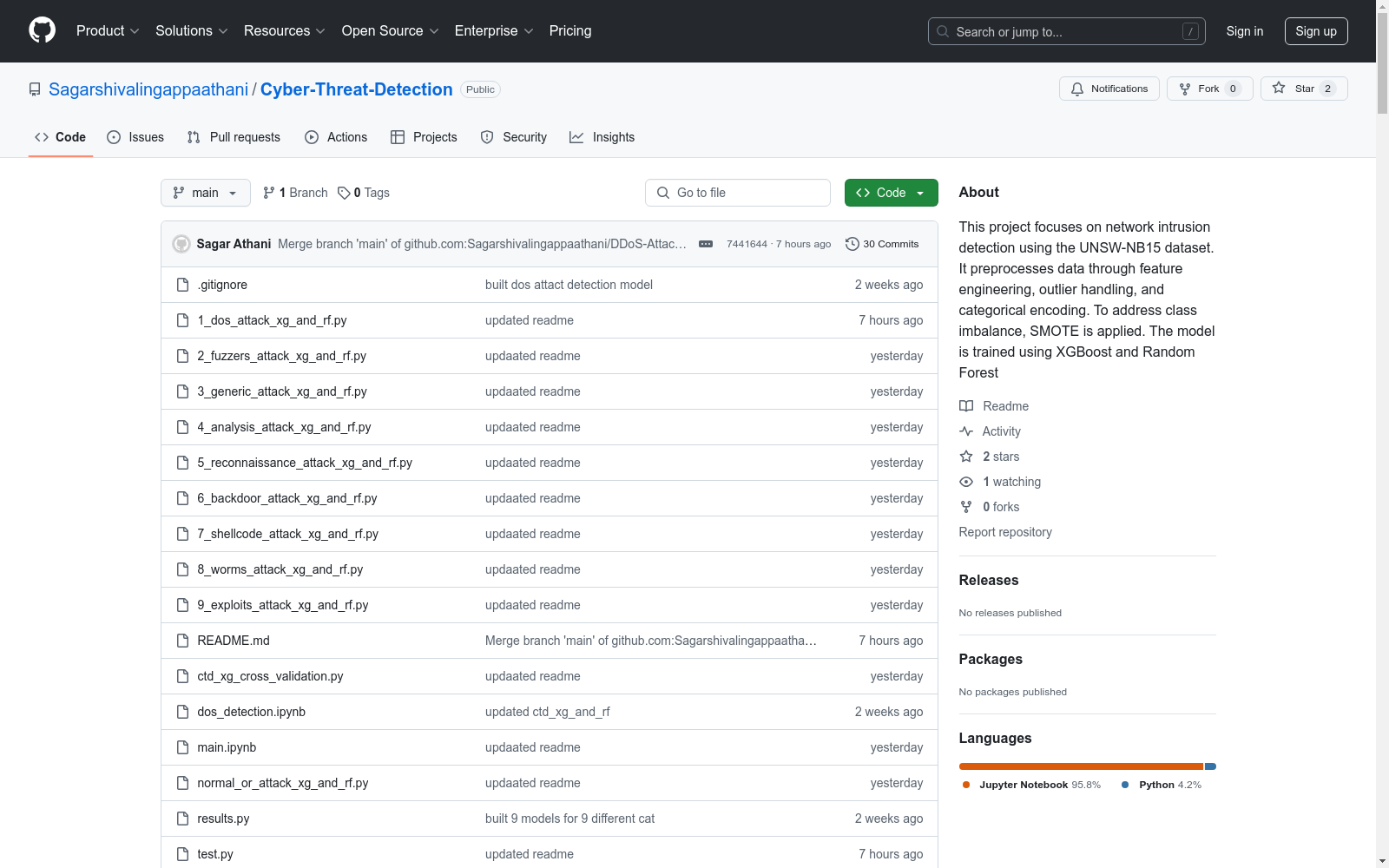View the Projects tab
This screenshot has height=868, width=1389.
pyautogui.click(x=424, y=137)
